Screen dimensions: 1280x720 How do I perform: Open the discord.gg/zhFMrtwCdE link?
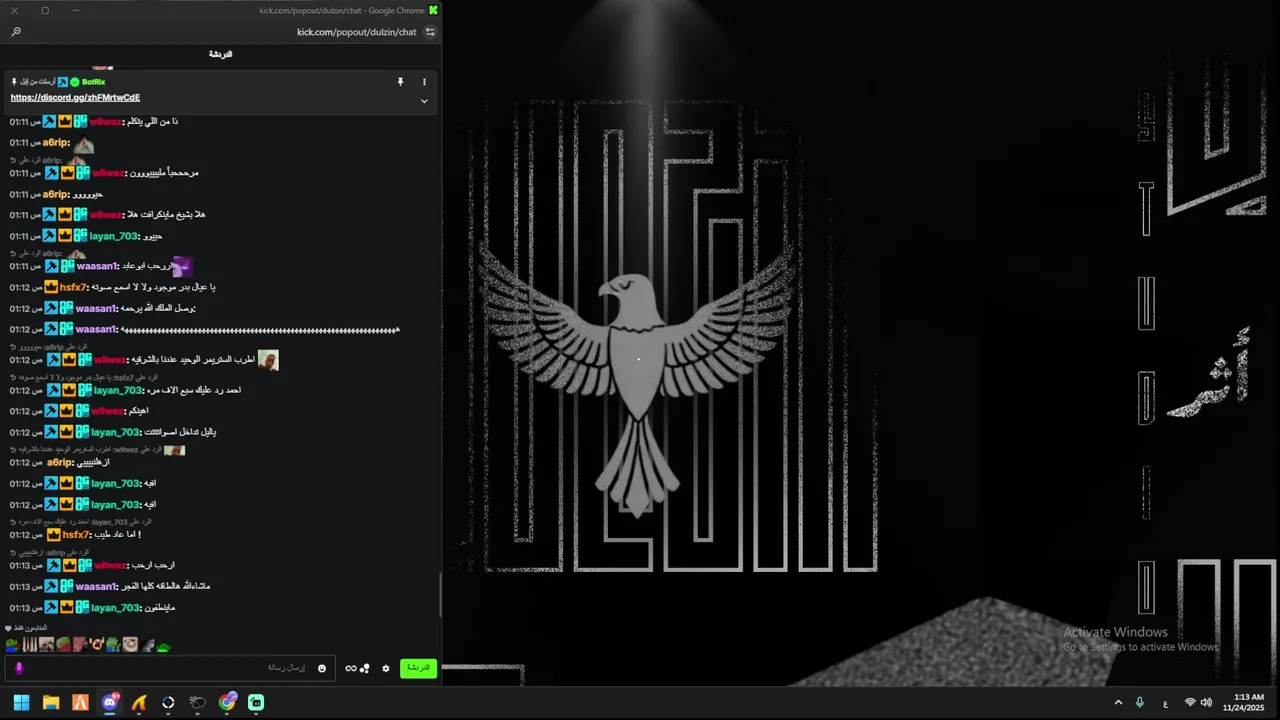point(75,98)
